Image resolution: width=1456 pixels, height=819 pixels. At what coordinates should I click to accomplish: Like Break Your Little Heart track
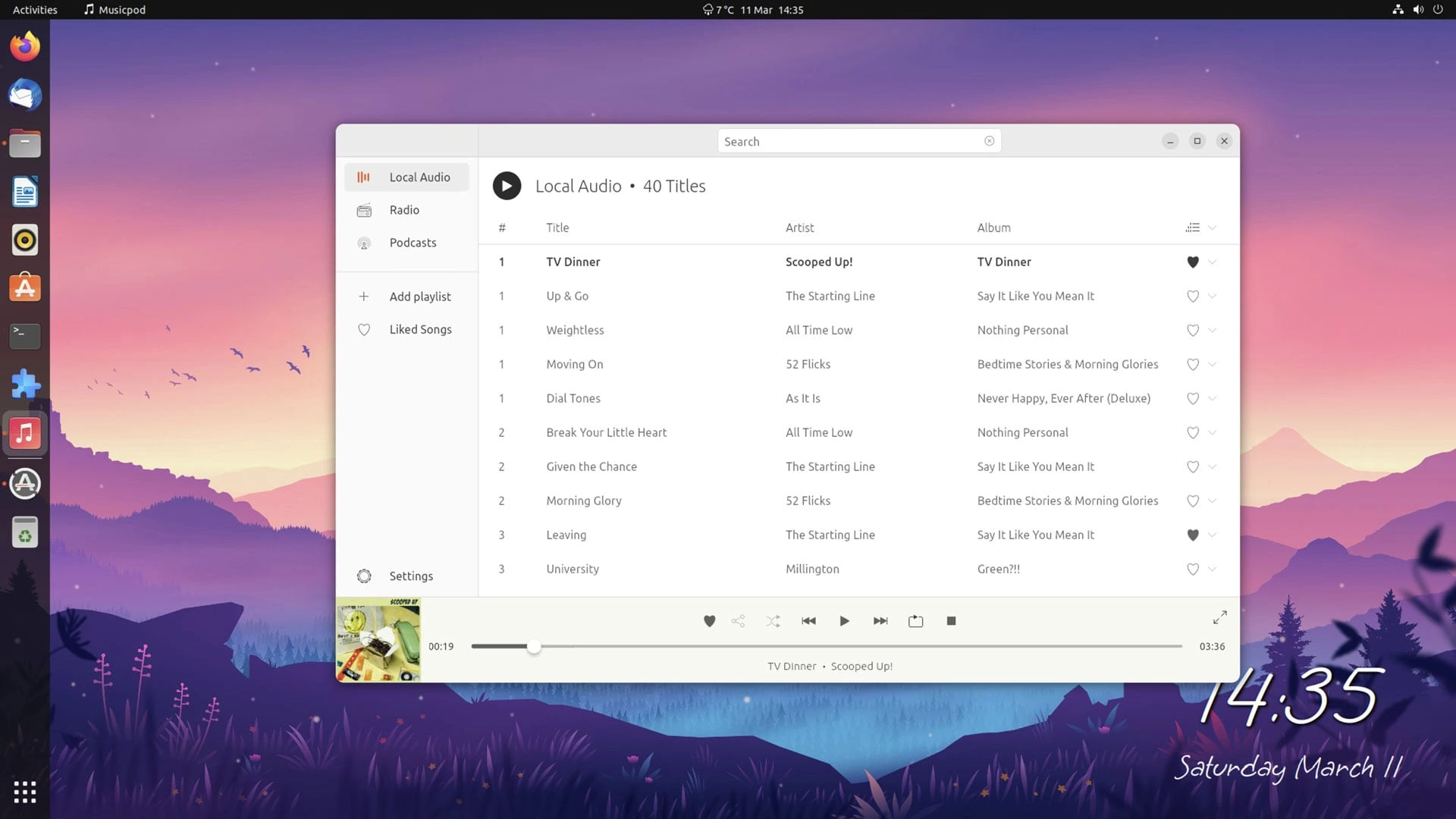pos(1193,432)
